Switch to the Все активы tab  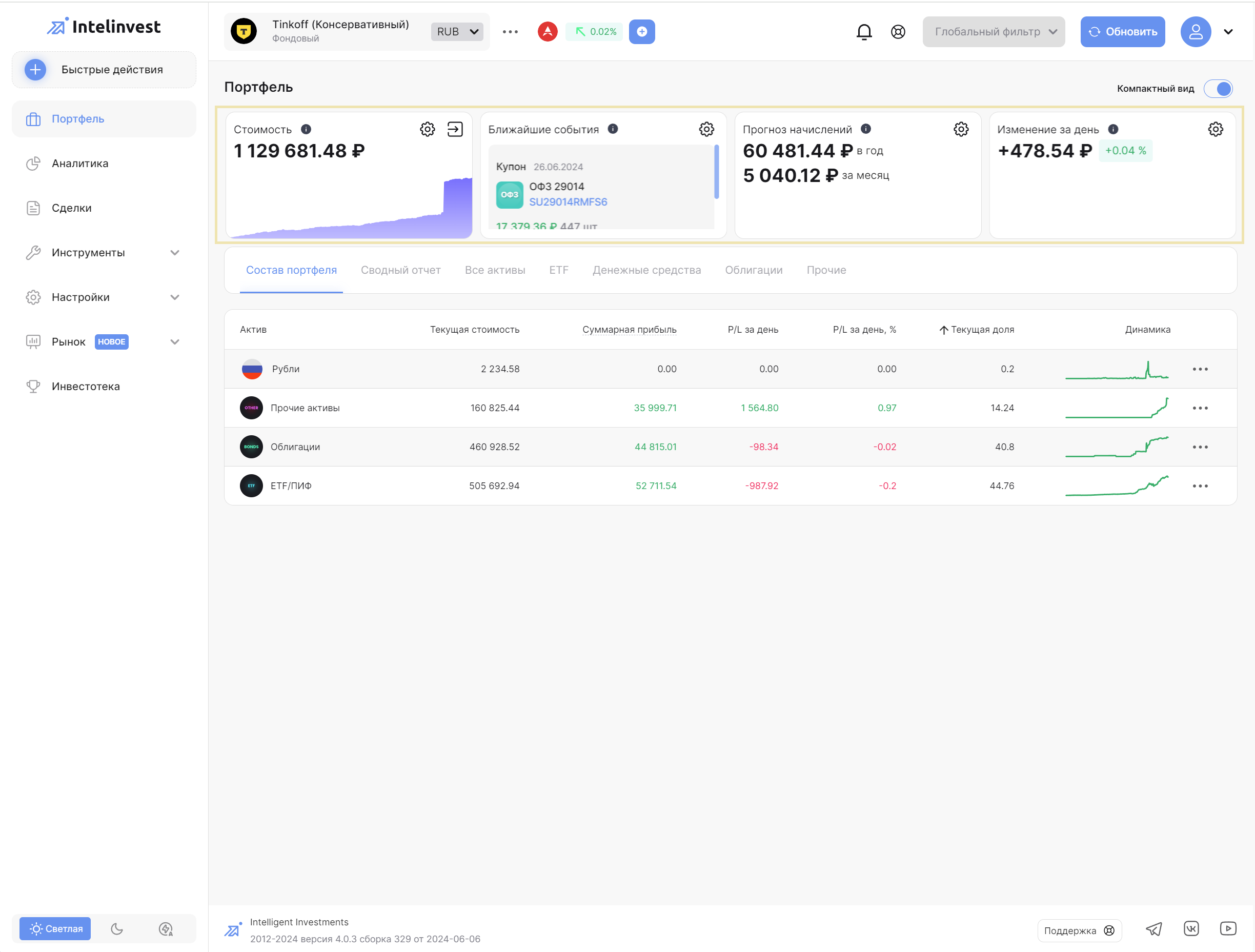pos(495,270)
